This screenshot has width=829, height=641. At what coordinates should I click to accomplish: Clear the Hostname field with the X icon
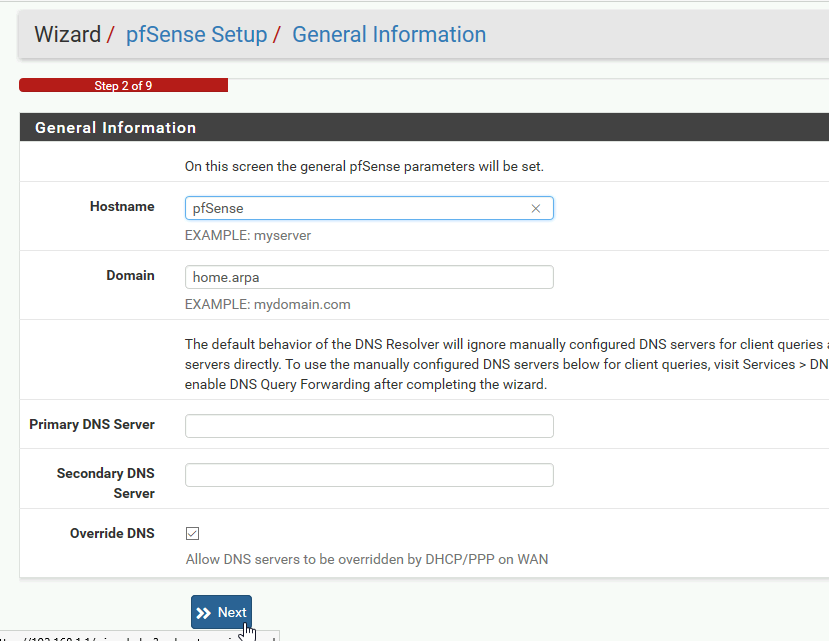point(536,209)
